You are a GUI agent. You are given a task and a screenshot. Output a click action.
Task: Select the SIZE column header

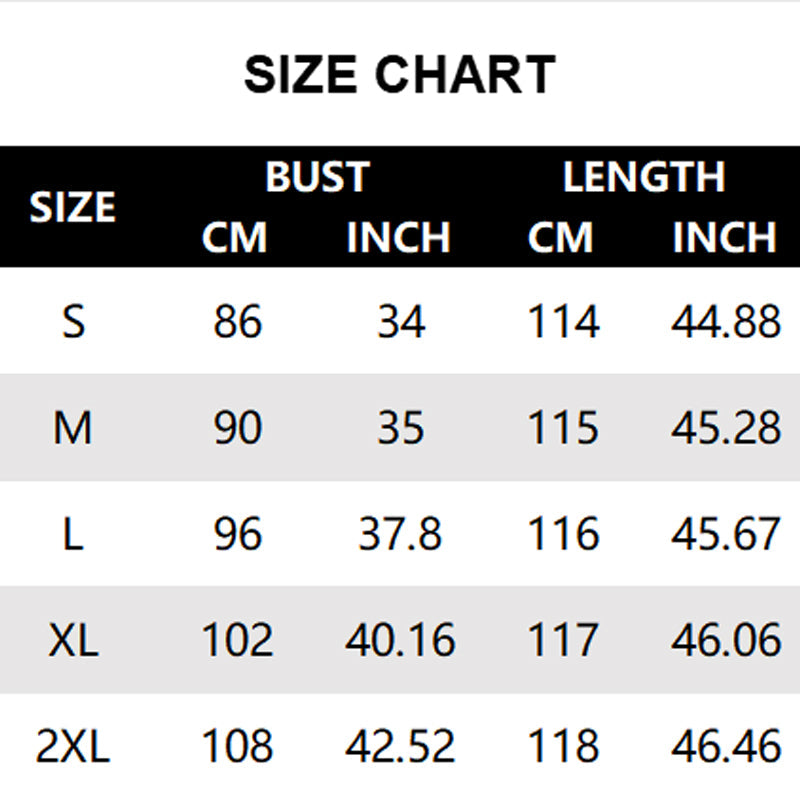pos(72,207)
